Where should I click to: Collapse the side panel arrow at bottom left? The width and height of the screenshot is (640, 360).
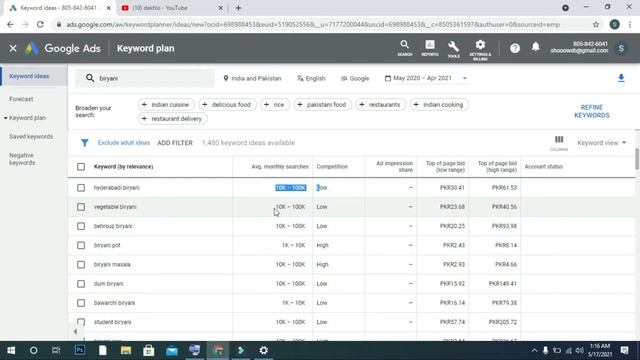(75, 331)
